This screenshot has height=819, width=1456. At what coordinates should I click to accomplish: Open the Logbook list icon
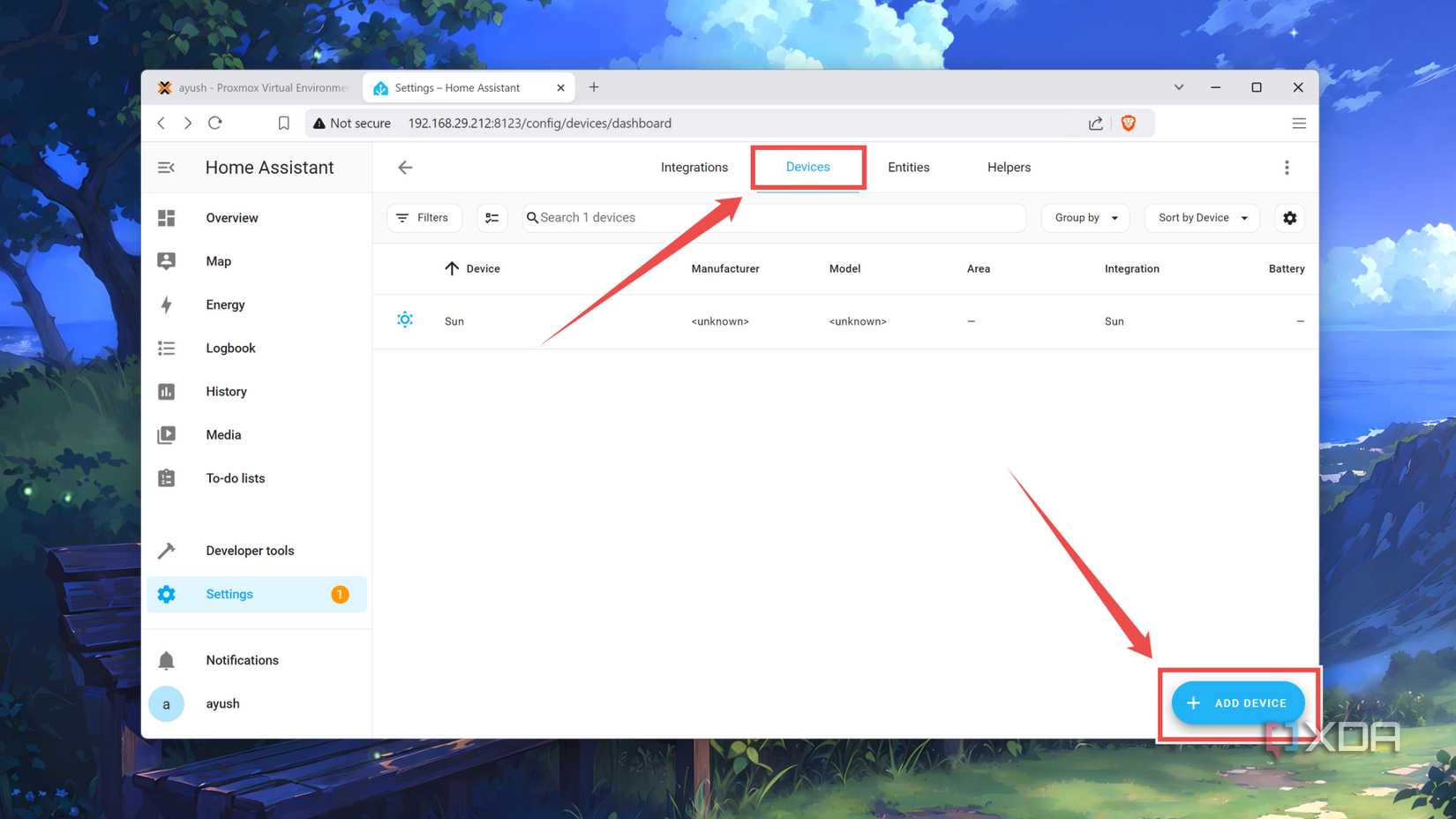coord(166,348)
